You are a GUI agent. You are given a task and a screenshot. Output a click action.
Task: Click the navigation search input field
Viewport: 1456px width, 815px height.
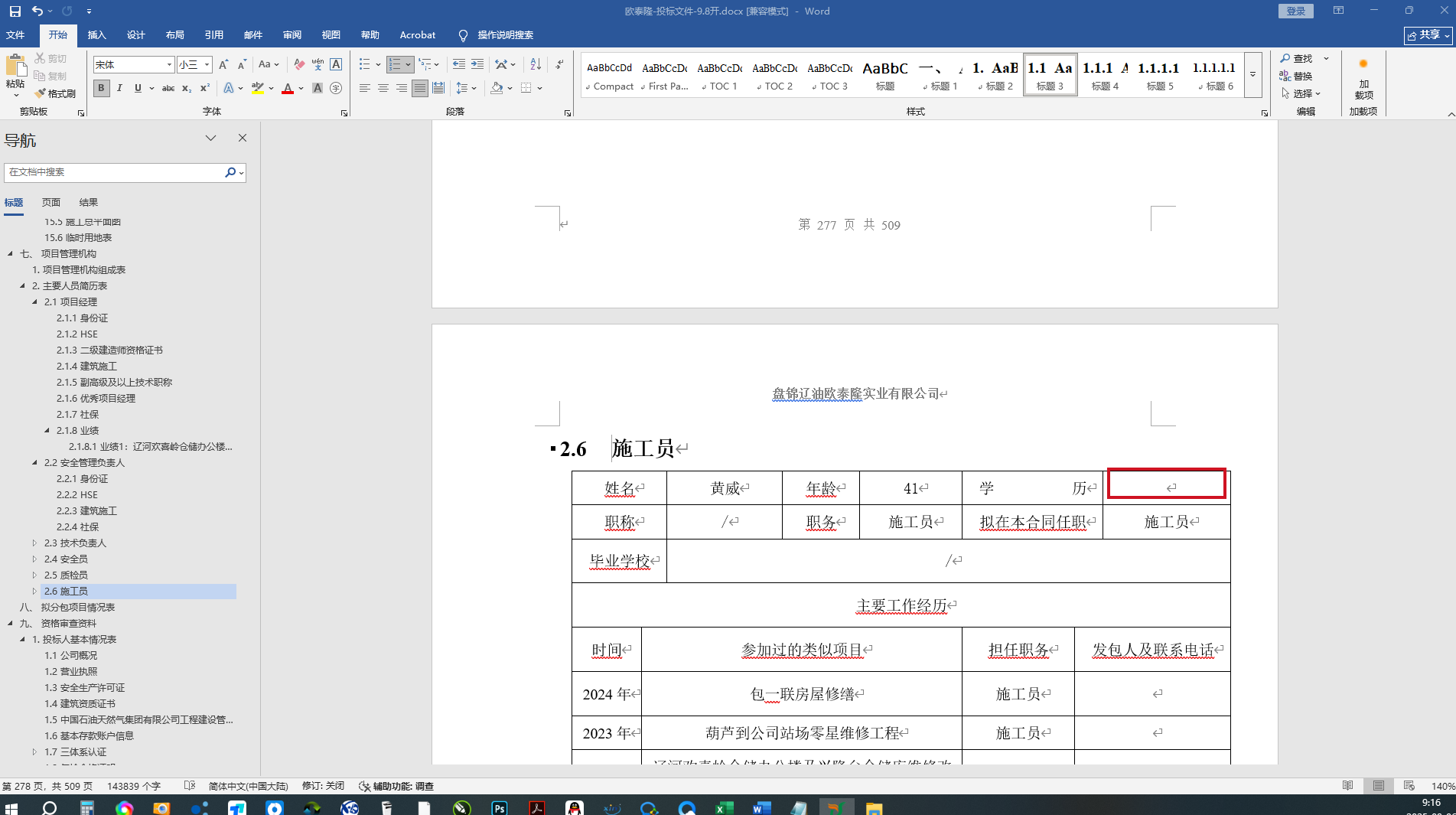pos(113,173)
